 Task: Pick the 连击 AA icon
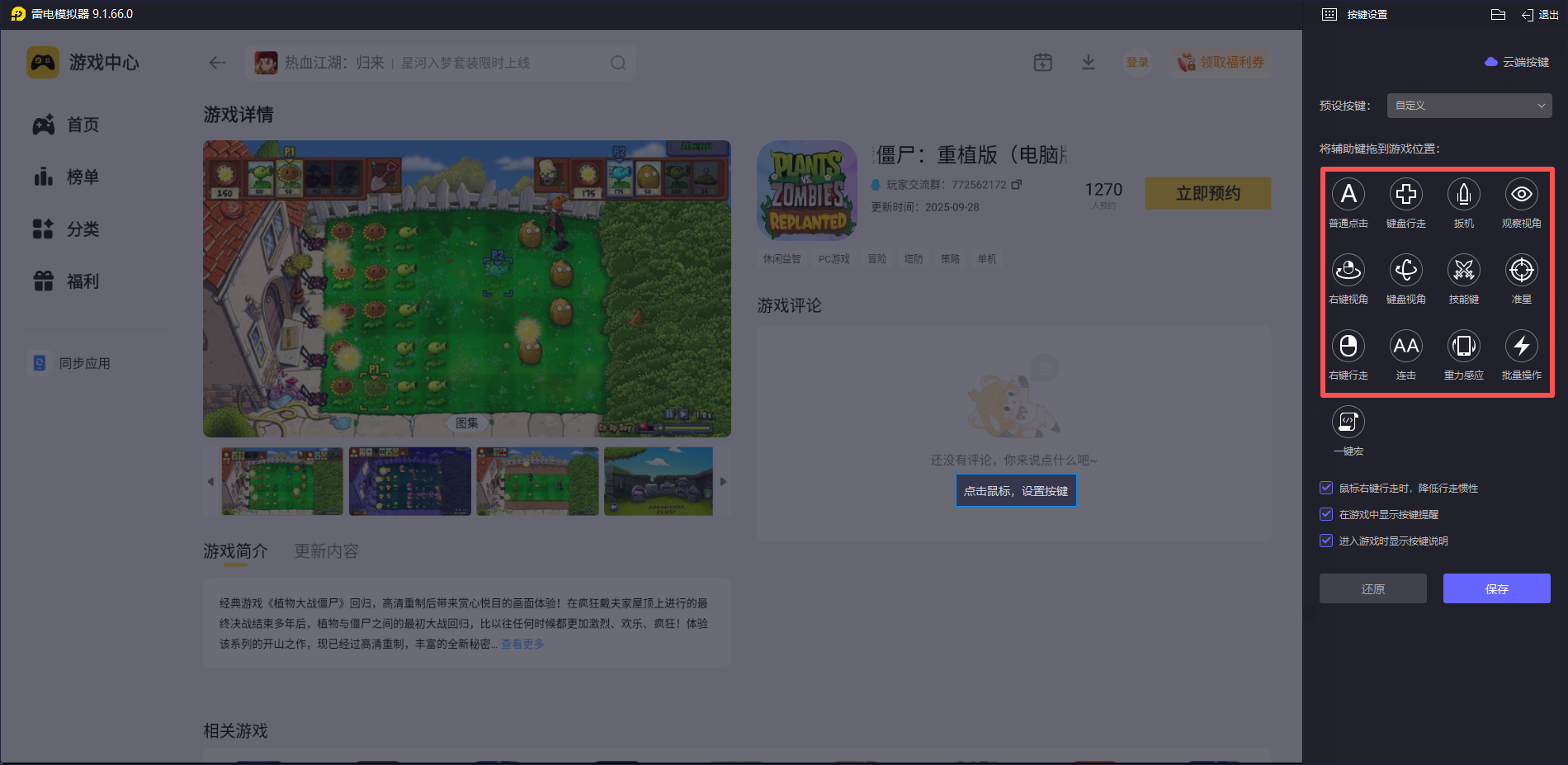click(1406, 347)
